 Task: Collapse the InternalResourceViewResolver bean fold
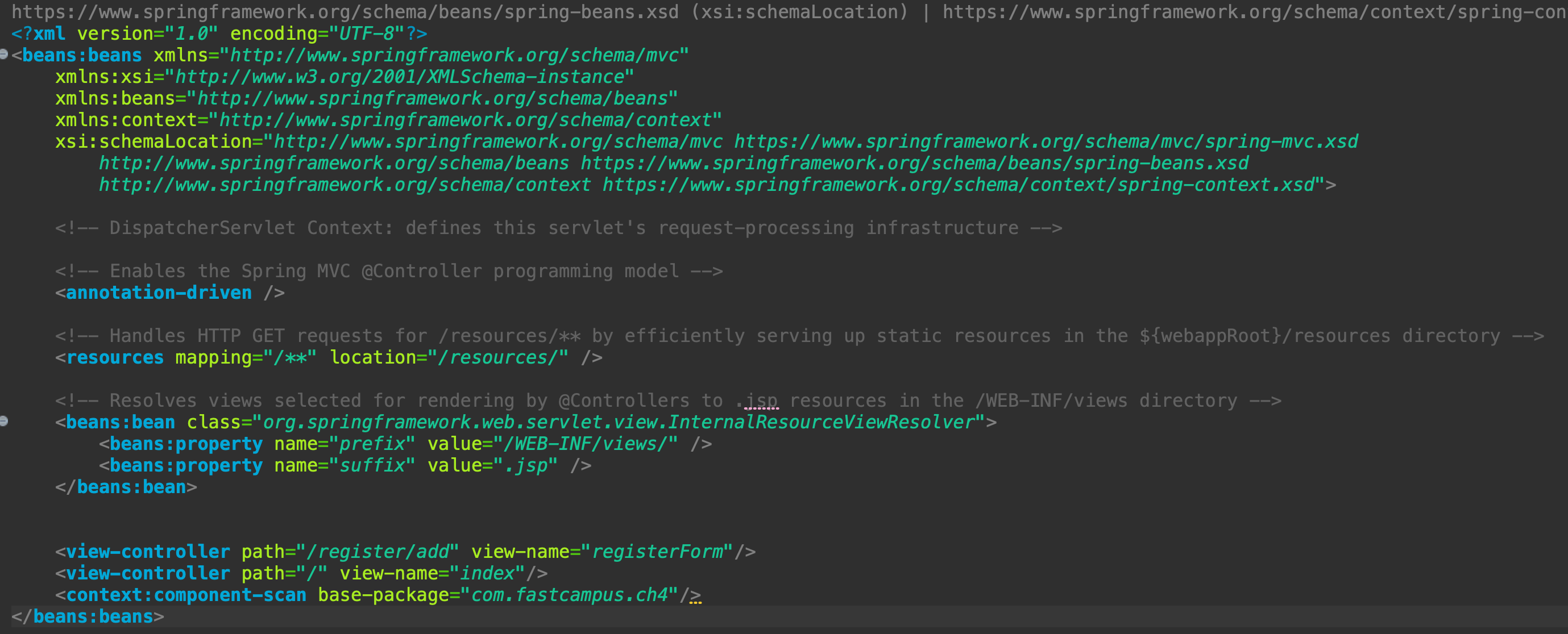3,421
